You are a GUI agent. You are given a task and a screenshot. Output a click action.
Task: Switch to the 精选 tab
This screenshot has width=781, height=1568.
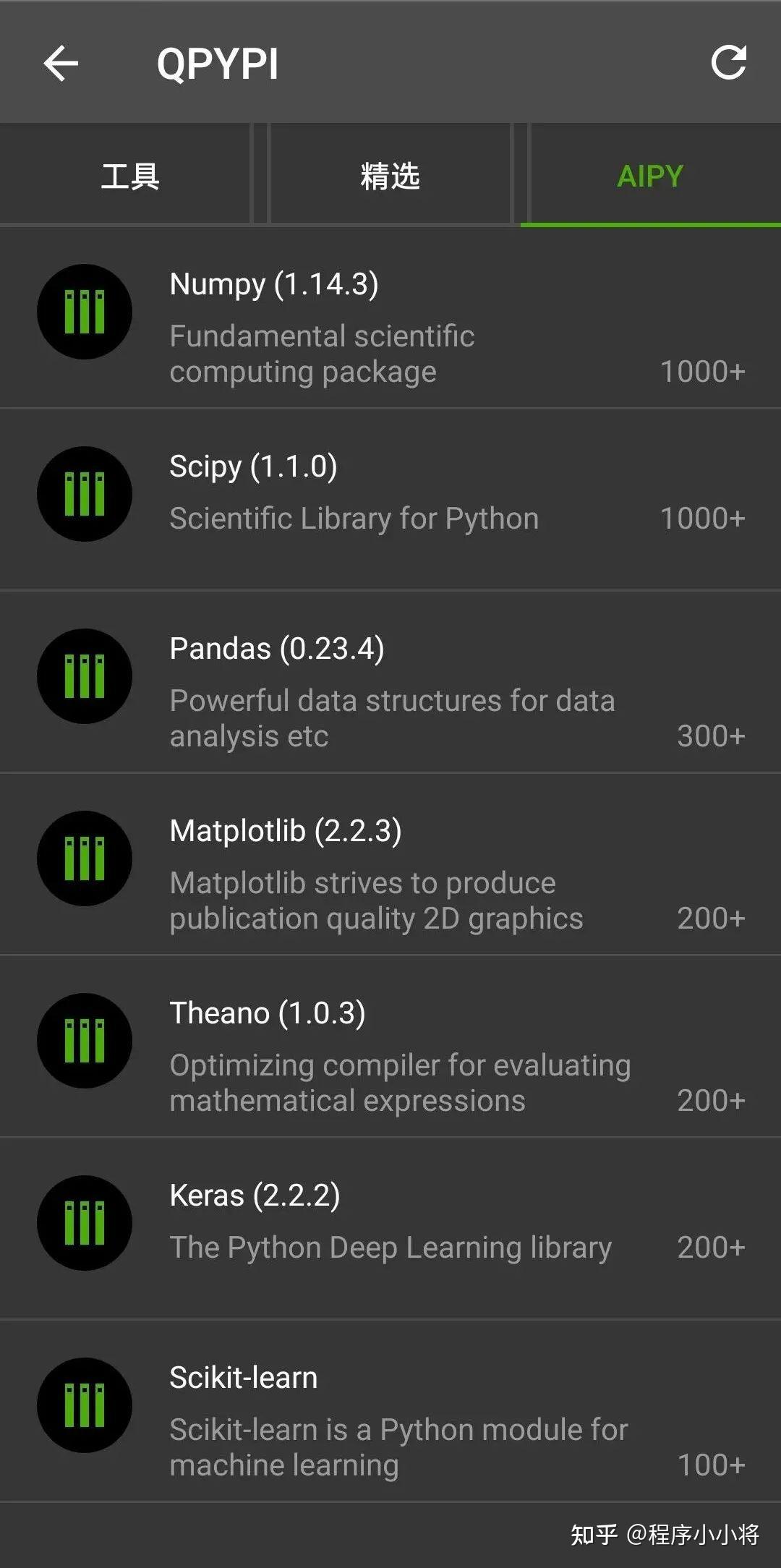coord(390,176)
